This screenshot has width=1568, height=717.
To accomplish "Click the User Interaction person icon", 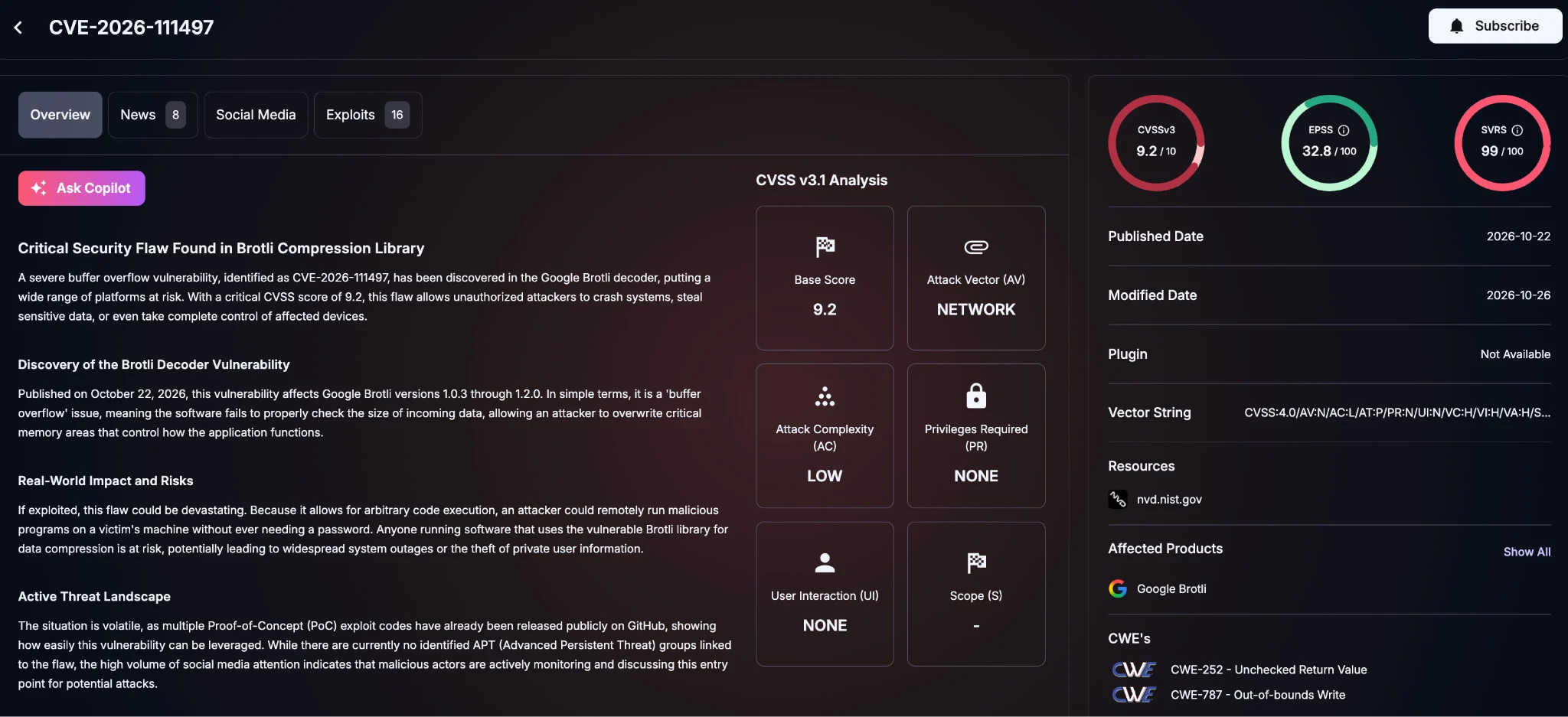I will coord(825,562).
